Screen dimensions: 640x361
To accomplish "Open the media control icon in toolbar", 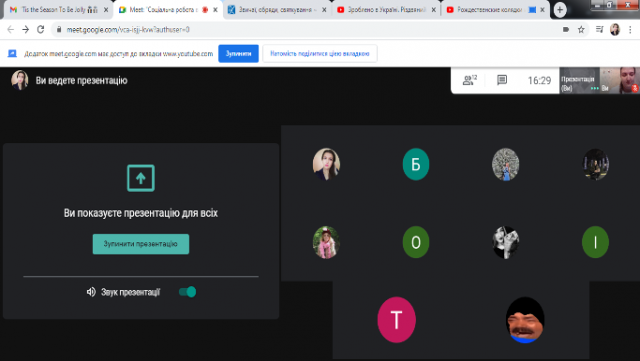I will 599,29.
